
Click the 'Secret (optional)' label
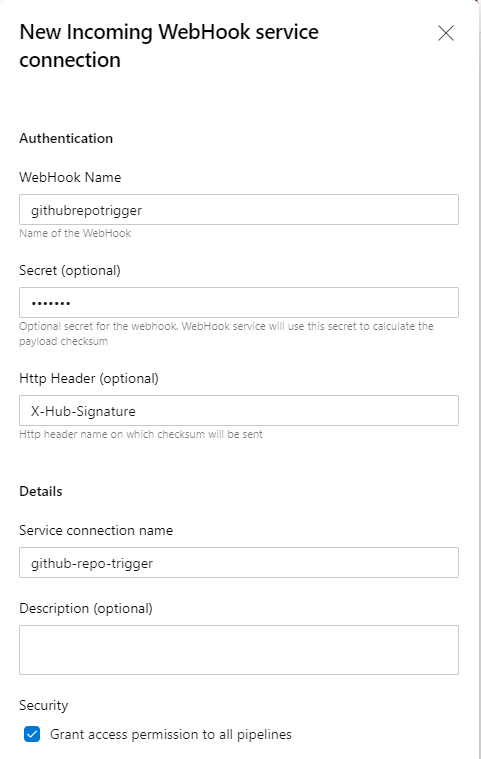point(70,270)
